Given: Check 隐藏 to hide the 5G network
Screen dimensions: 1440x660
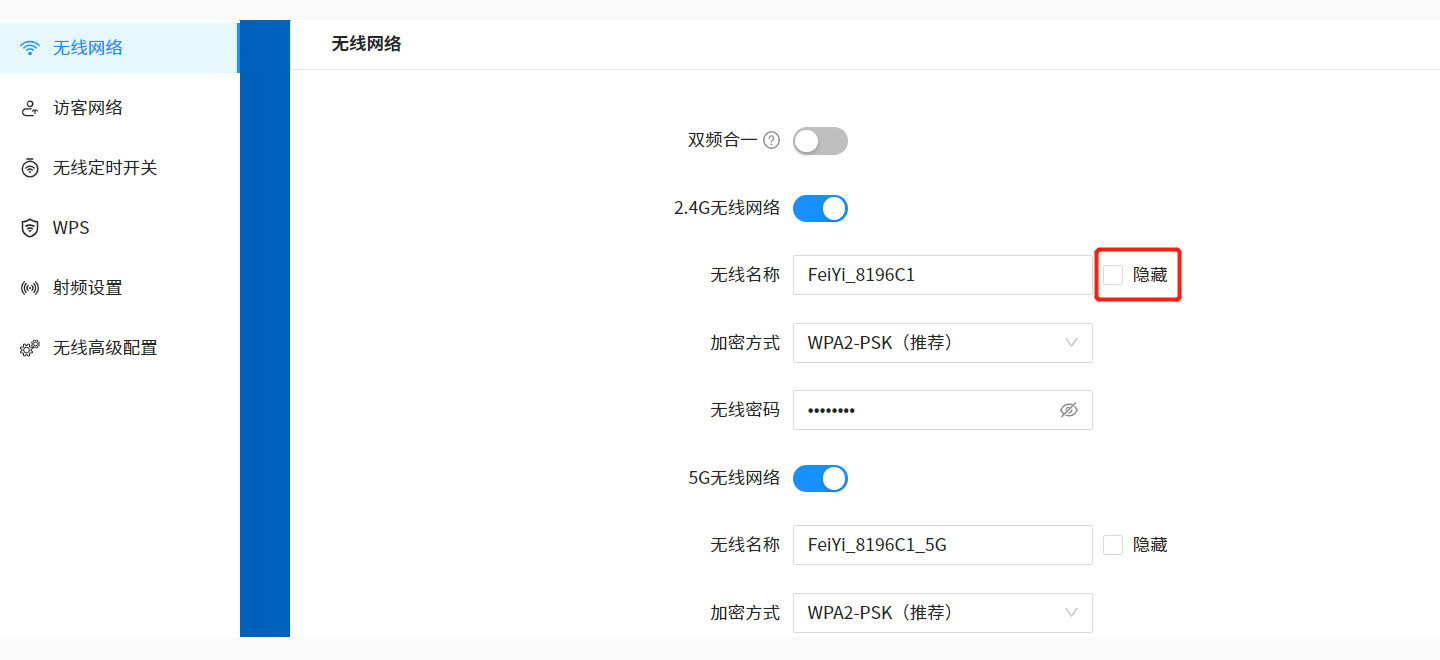Looking at the screenshot, I should tap(1113, 544).
